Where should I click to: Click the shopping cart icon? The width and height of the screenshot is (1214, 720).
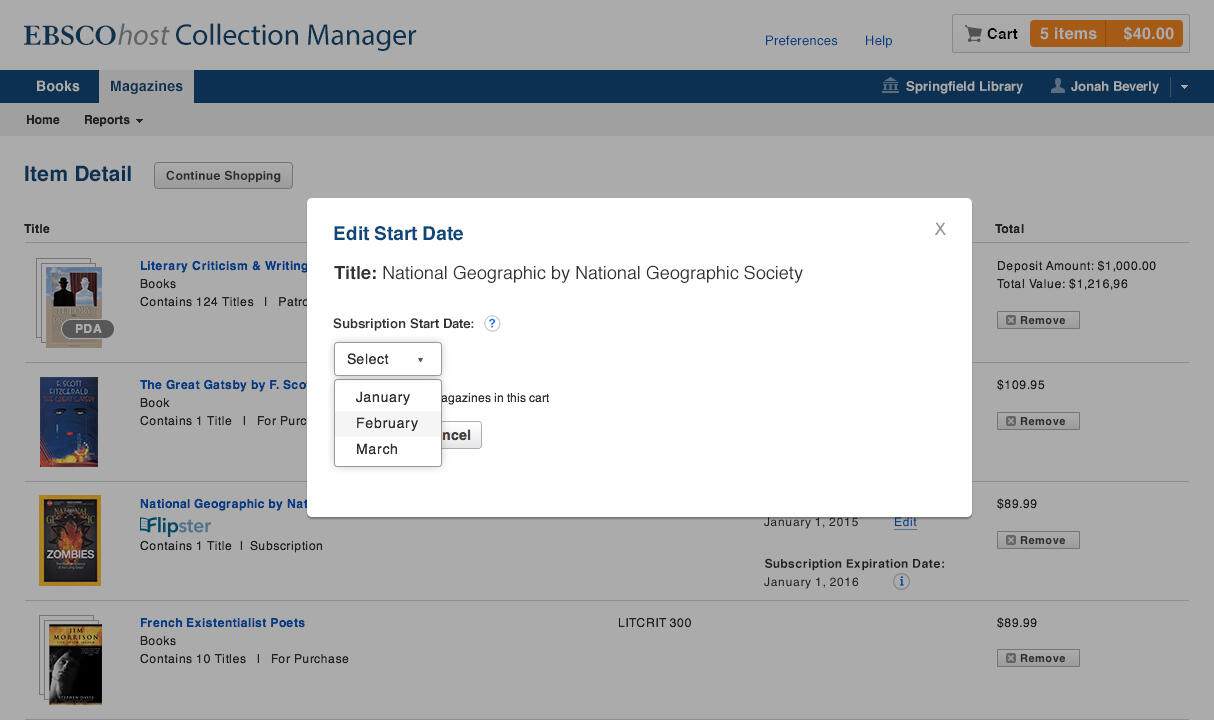click(973, 34)
